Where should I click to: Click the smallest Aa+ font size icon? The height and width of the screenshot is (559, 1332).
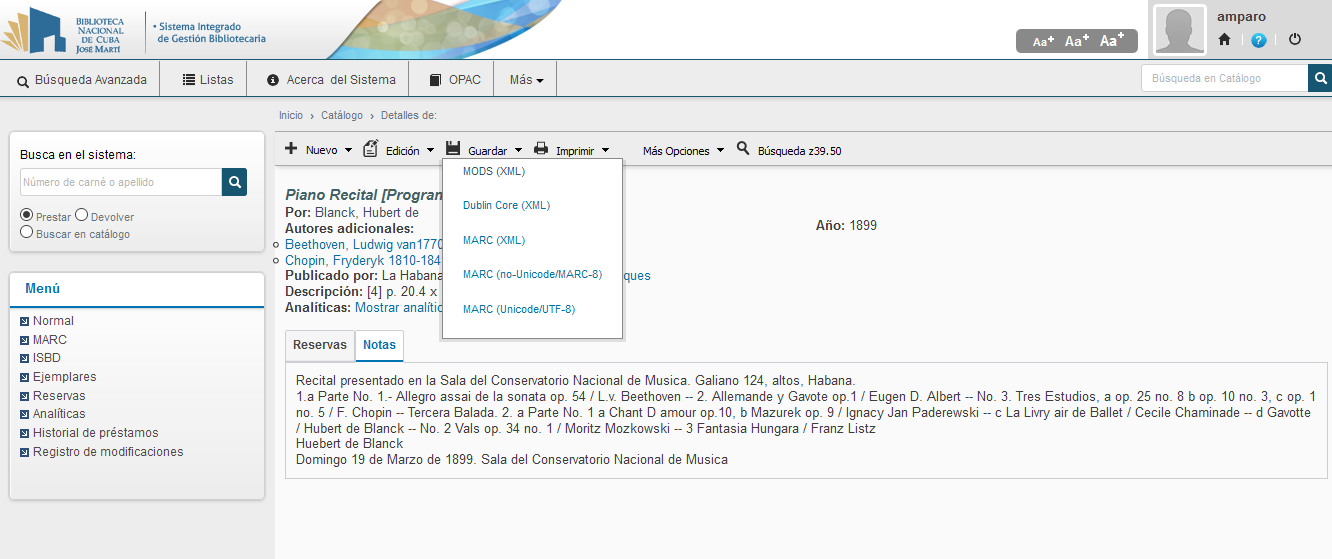click(1043, 42)
